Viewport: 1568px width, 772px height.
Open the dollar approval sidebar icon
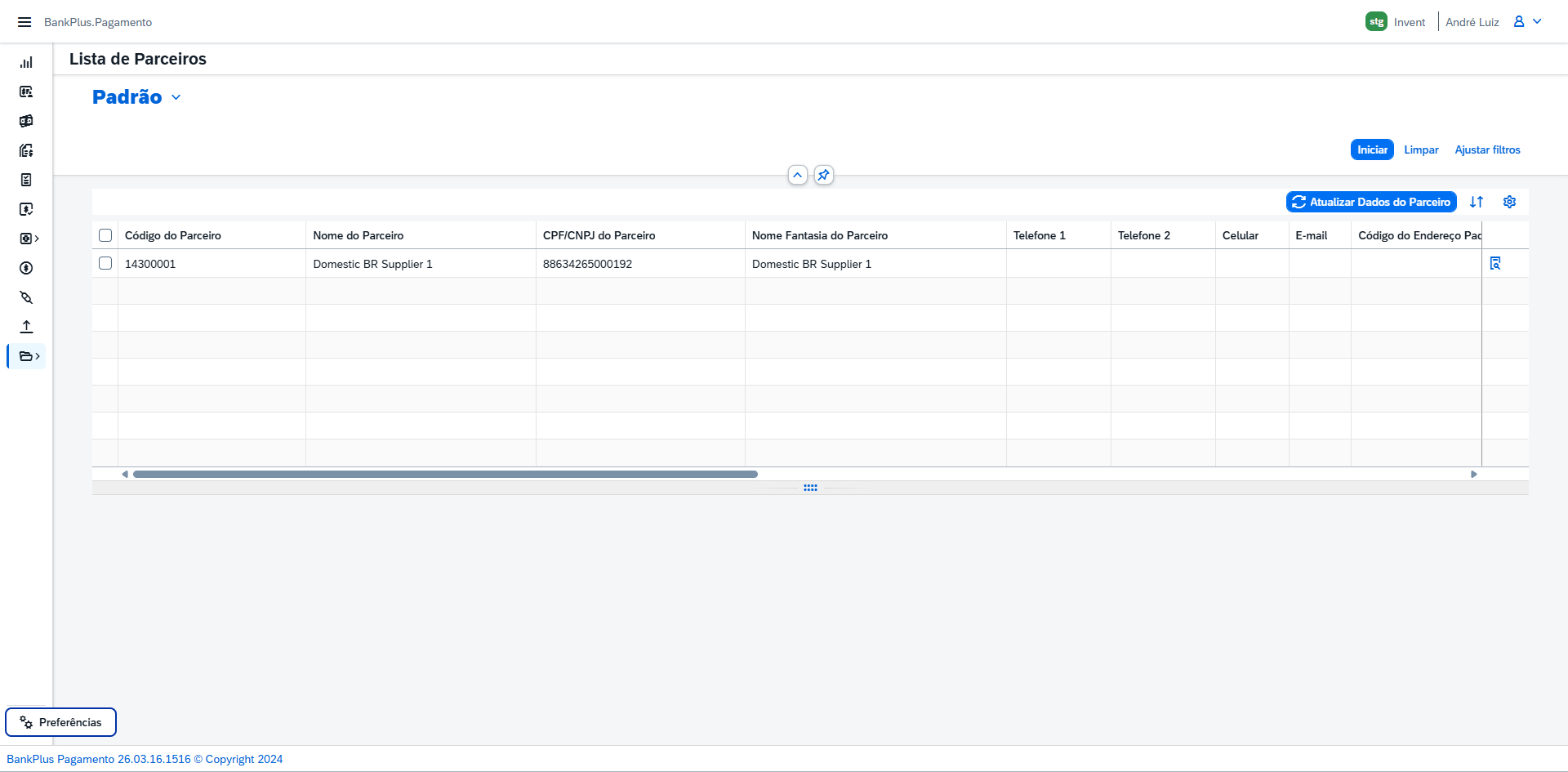pos(26,210)
